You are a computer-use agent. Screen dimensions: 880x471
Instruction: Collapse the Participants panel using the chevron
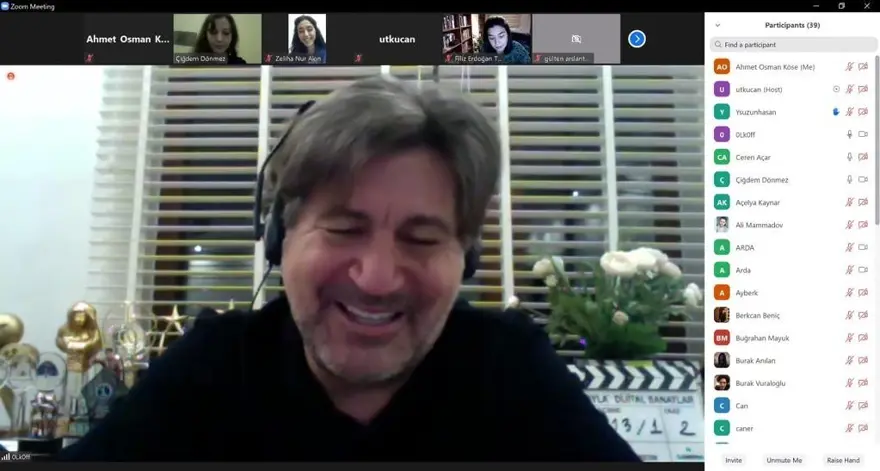click(x=717, y=25)
